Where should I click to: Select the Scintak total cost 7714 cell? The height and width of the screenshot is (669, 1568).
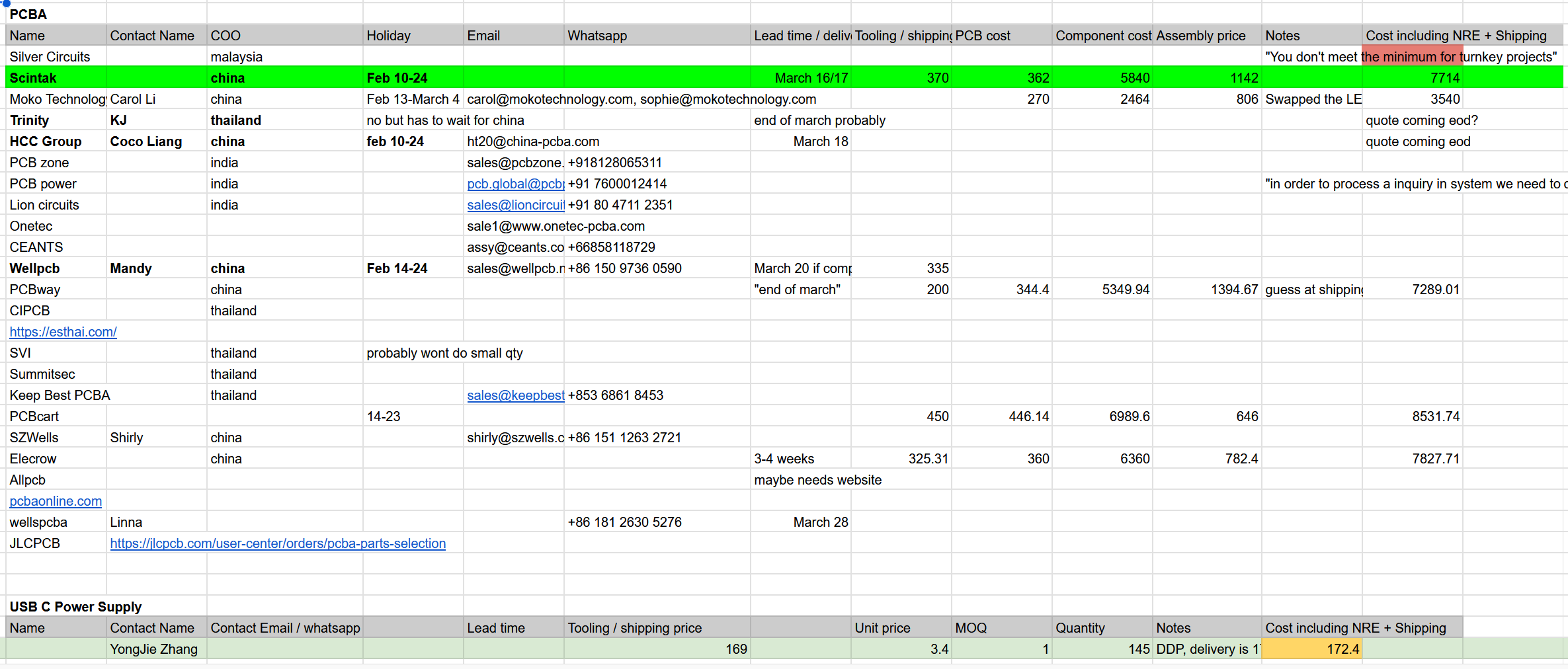point(1413,78)
